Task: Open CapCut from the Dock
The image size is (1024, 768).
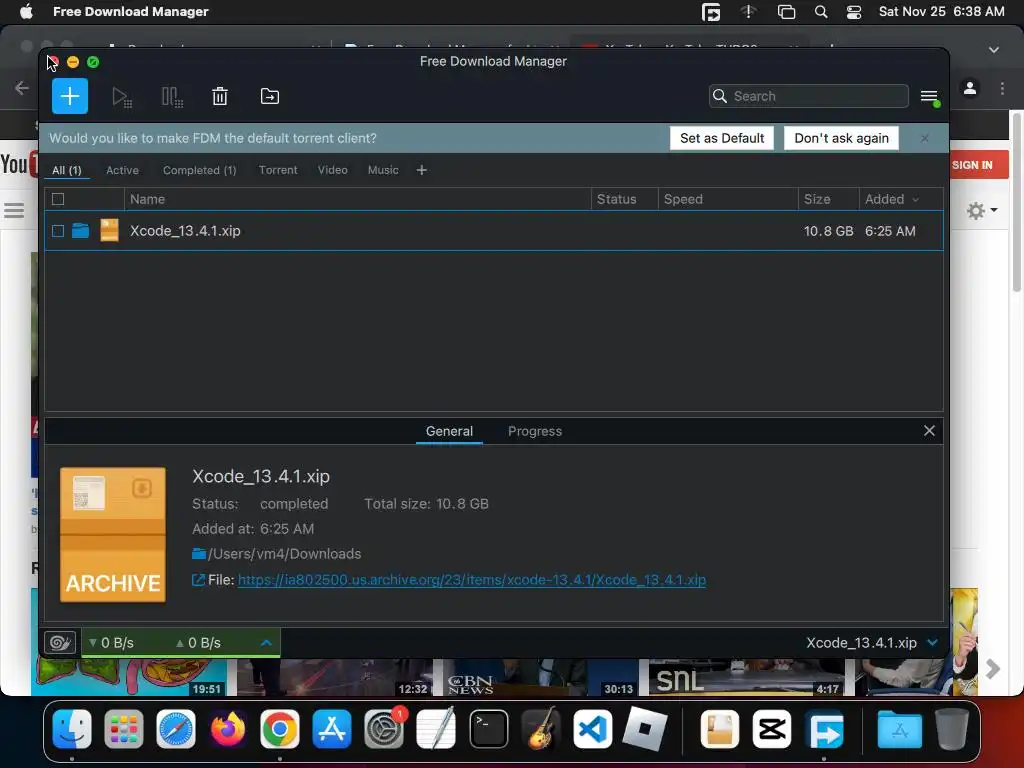Action: click(771, 729)
